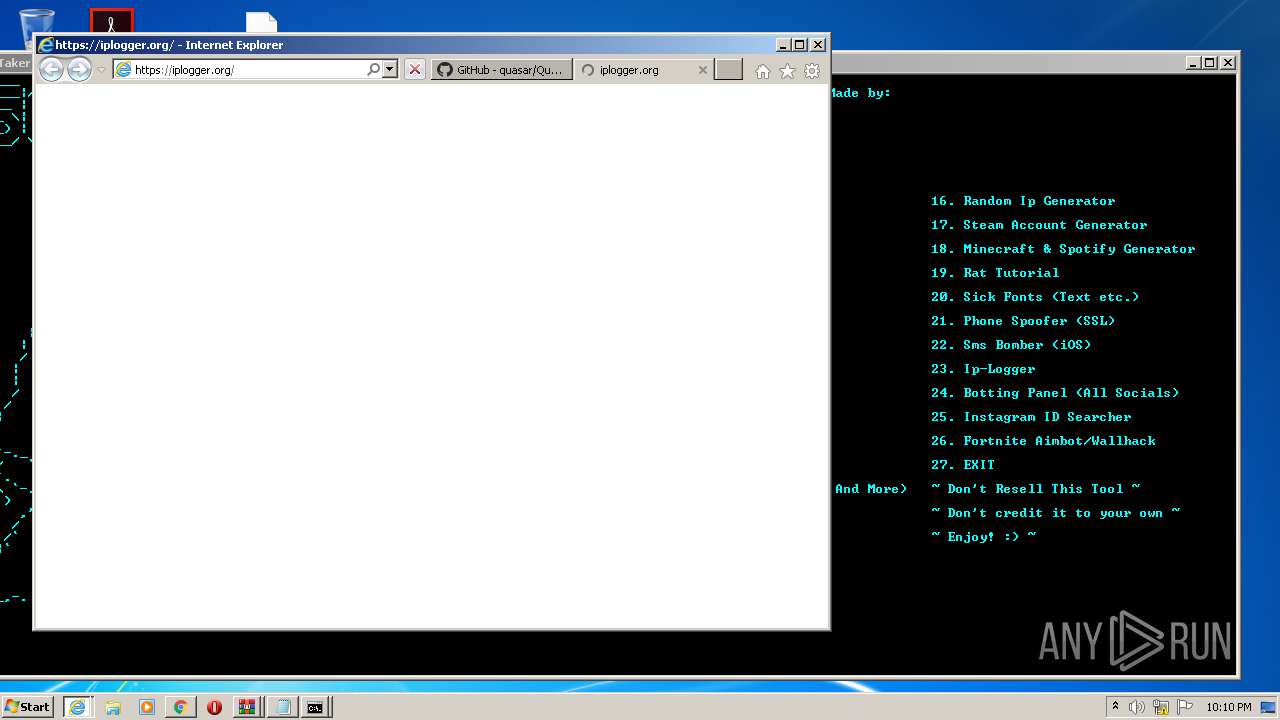1280x720 pixels.
Task: Click '18. Minecraft & Spotify Generator' line
Action: 1063,249
